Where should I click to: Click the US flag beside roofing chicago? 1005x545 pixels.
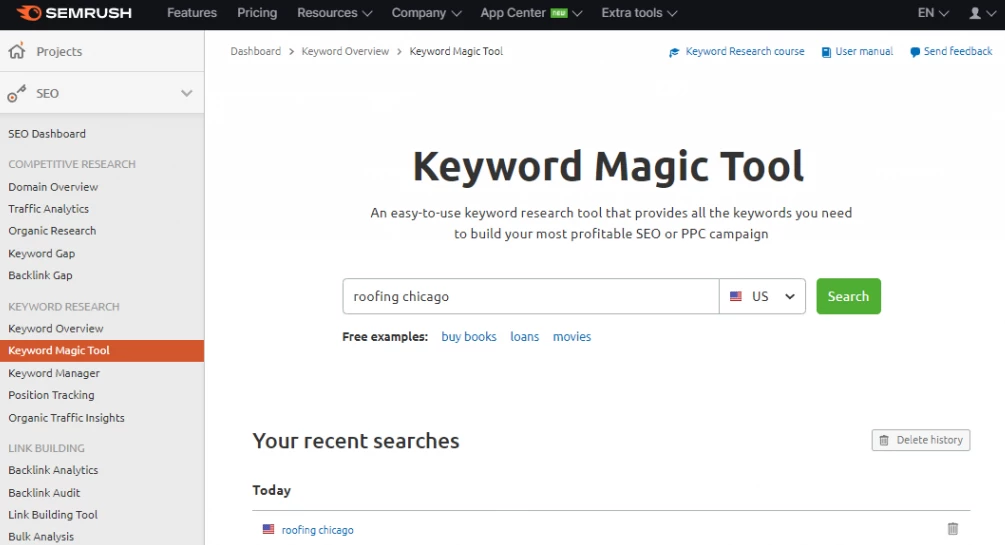[269, 530]
